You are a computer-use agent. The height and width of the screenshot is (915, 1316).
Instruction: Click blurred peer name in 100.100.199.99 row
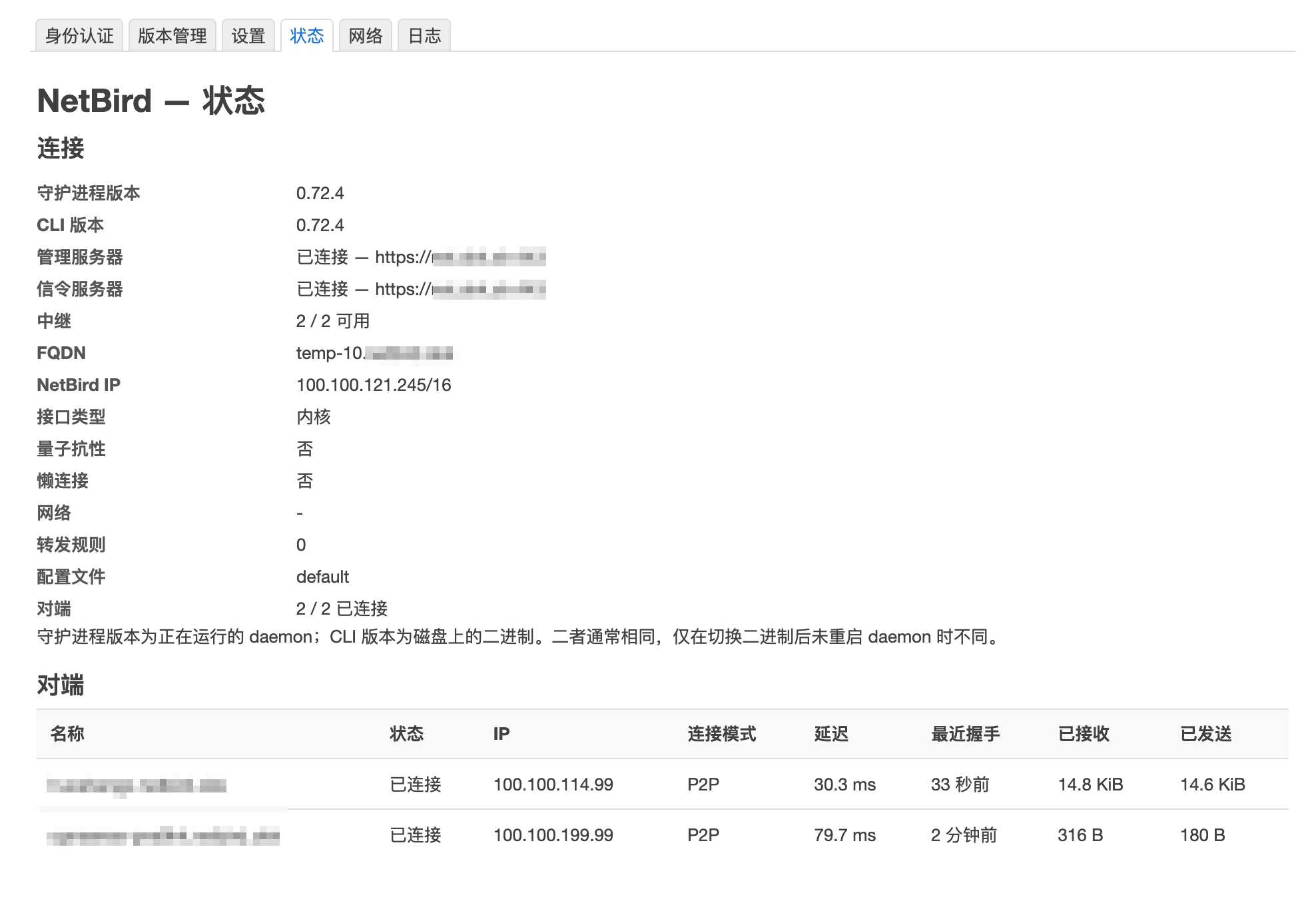click(x=163, y=836)
